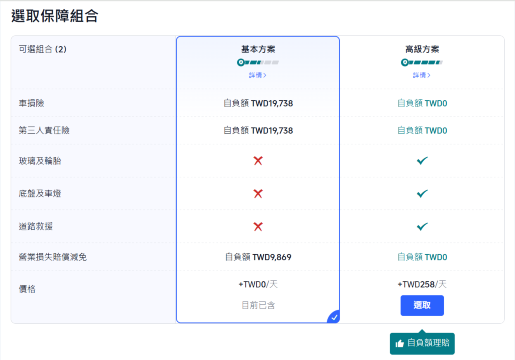This screenshot has width=515, height=360.
Task: Click the 目前已含 label in 基本方案
Action: (258, 305)
